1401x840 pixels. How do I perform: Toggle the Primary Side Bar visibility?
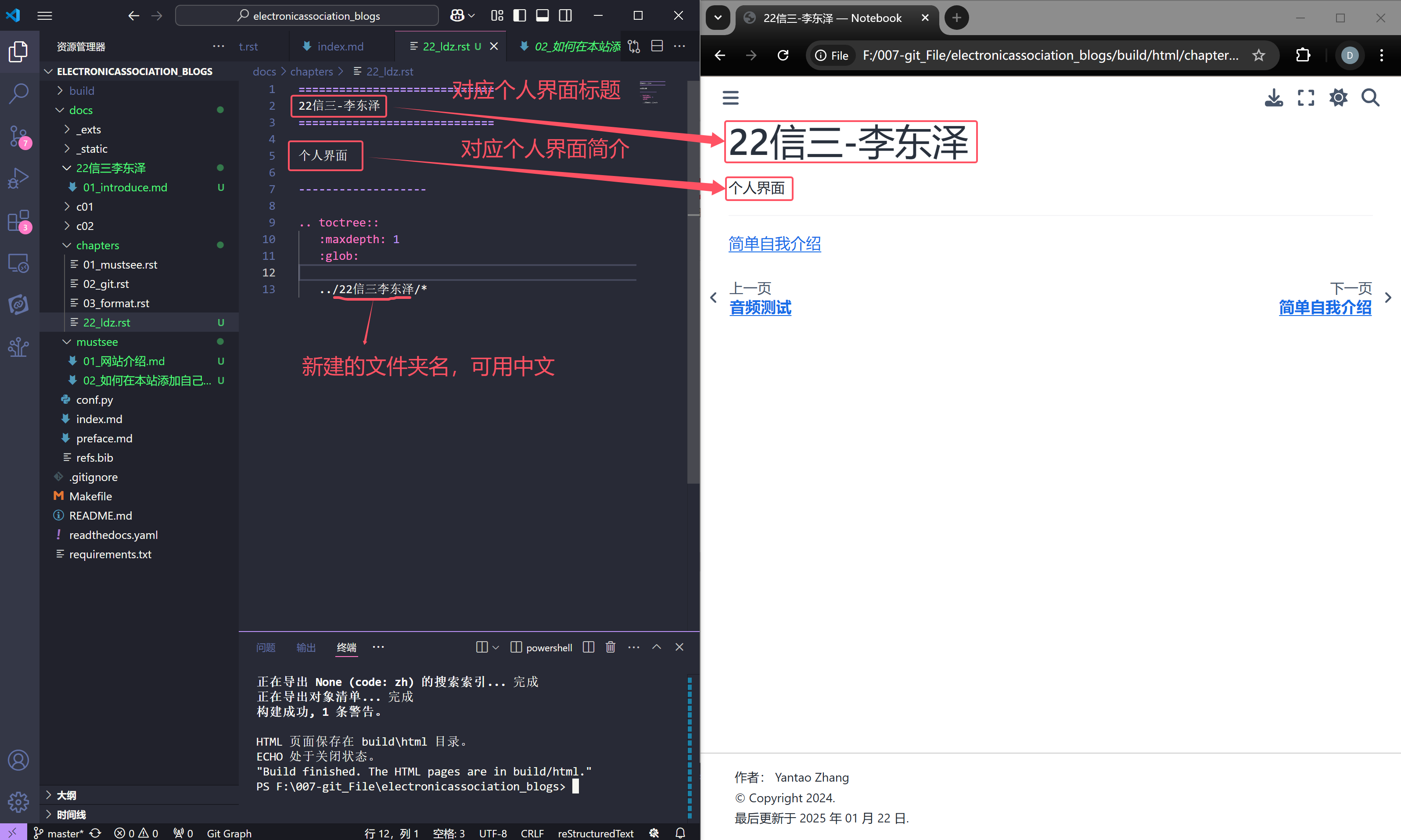(x=520, y=16)
